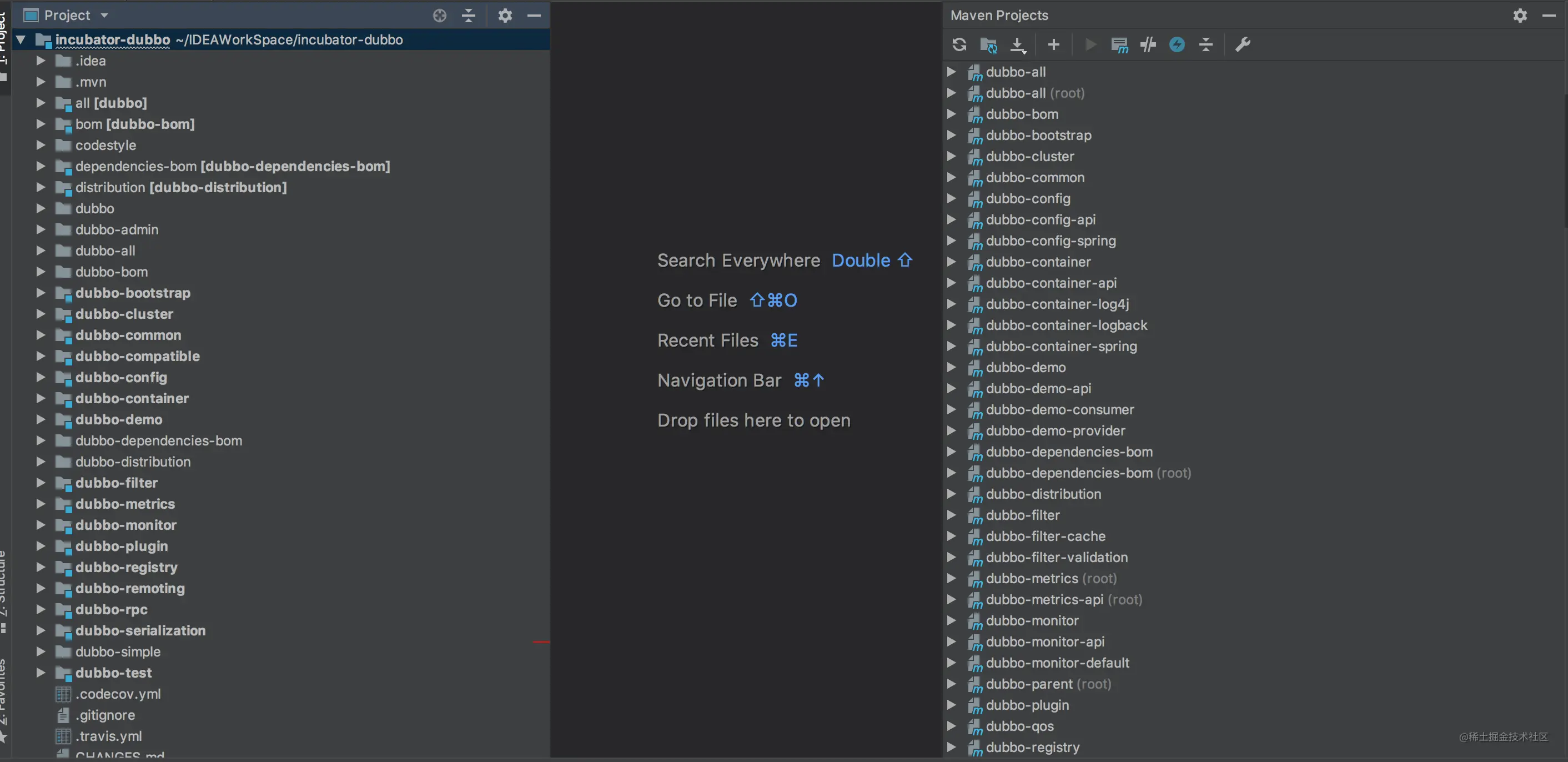Open the Project view dropdown
The height and width of the screenshot is (762, 1568).
pyautogui.click(x=104, y=15)
